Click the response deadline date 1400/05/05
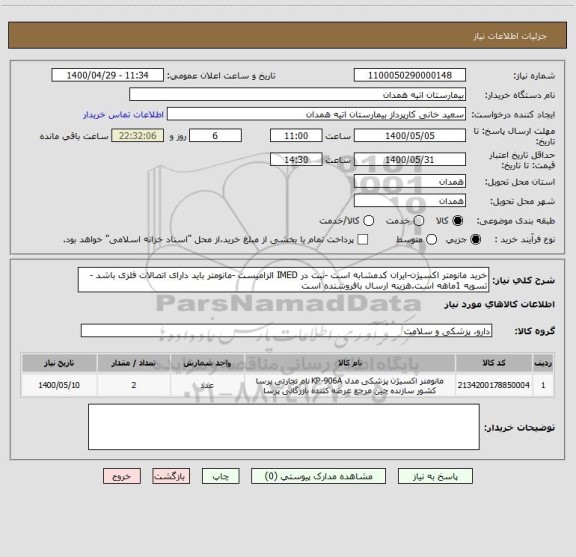The image size is (576, 557). point(410,136)
